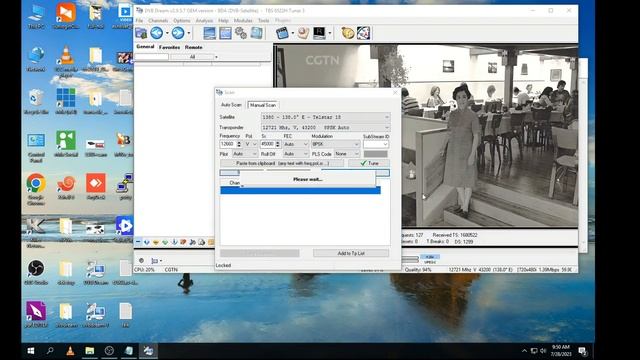640x360 pixels.
Task: Open the SubStream ID dropdown
Action: [x=376, y=144]
